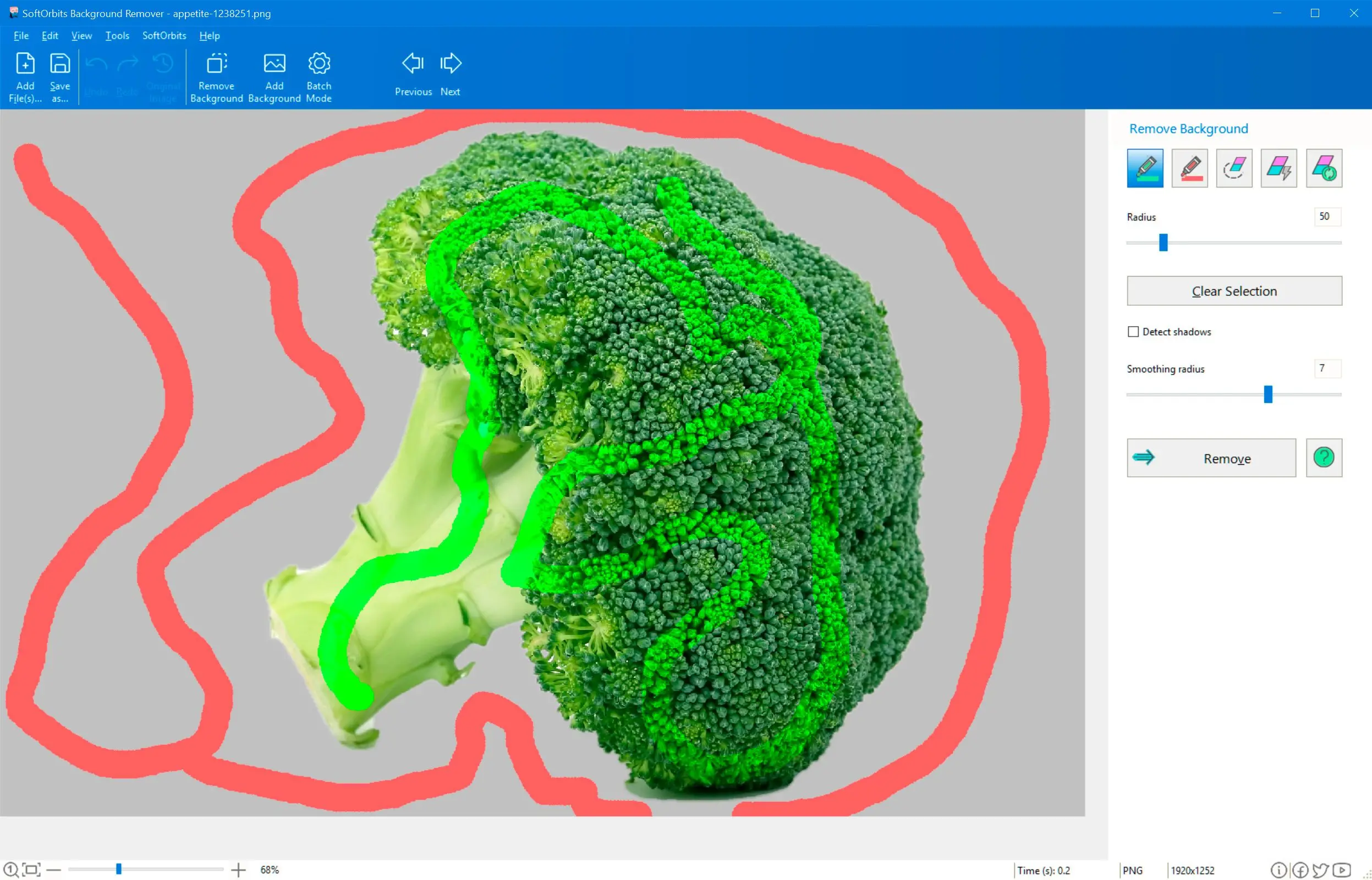Select the Batch Mode tool
This screenshot has height=880, width=1372.
pyautogui.click(x=319, y=75)
